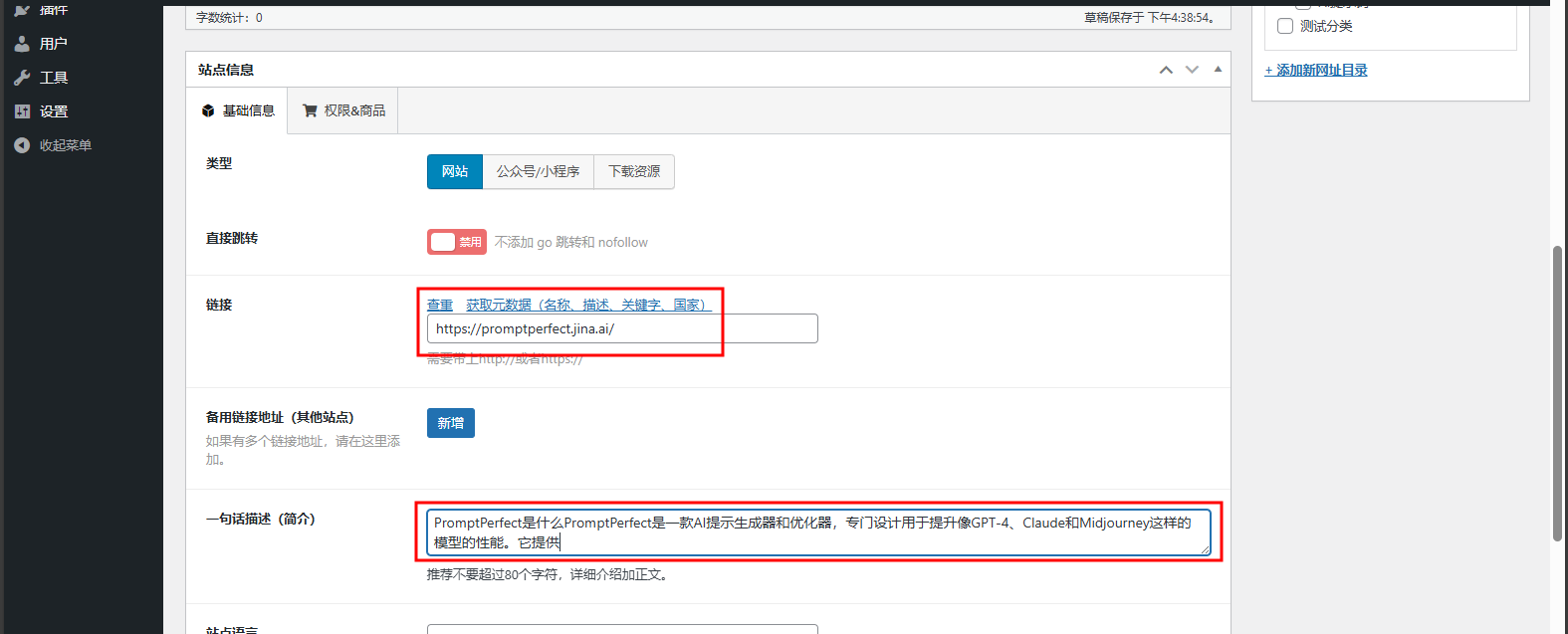Screen dimensions: 1568x634
Task: Focus the 链接 URL input field
Action: click(x=622, y=328)
